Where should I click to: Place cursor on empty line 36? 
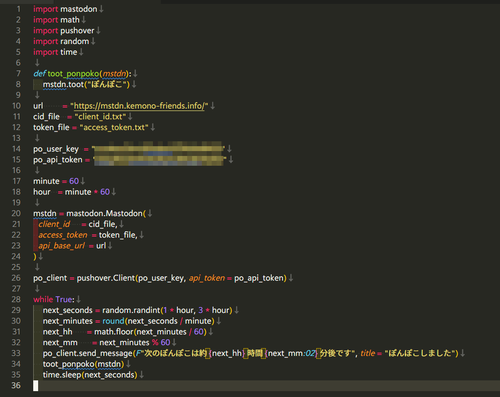[267, 386]
